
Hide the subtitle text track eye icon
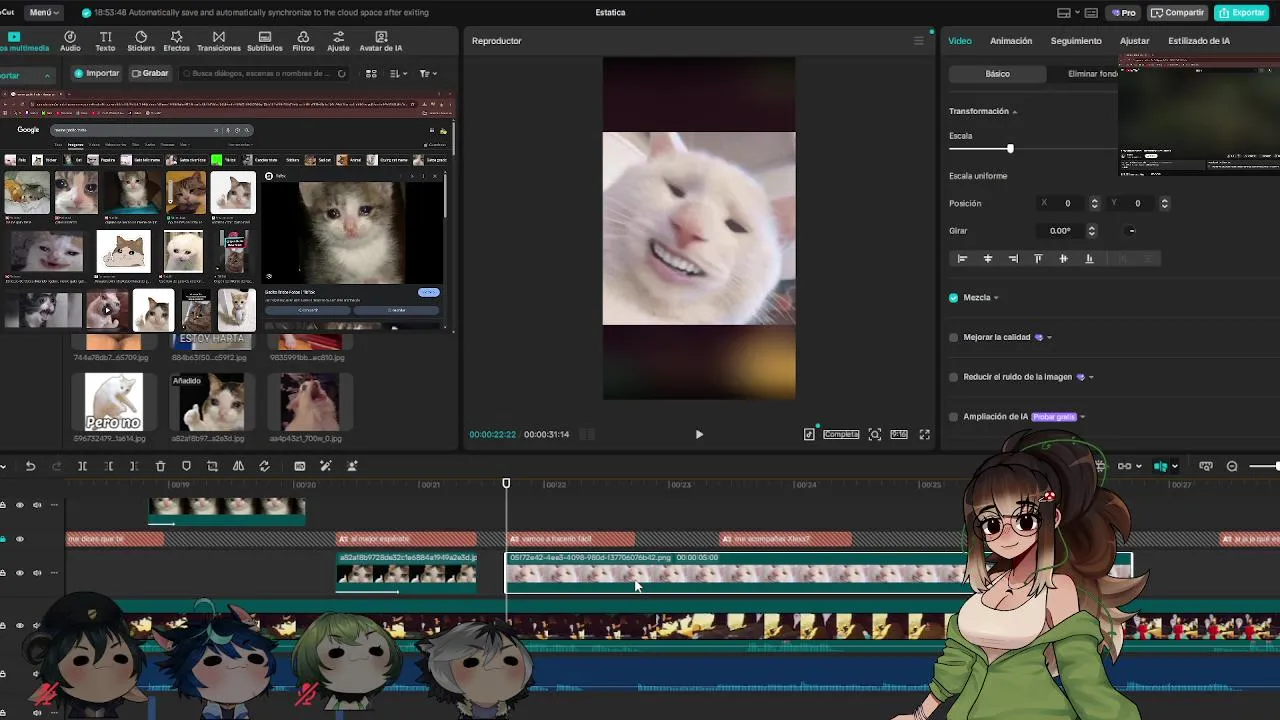tap(19, 539)
